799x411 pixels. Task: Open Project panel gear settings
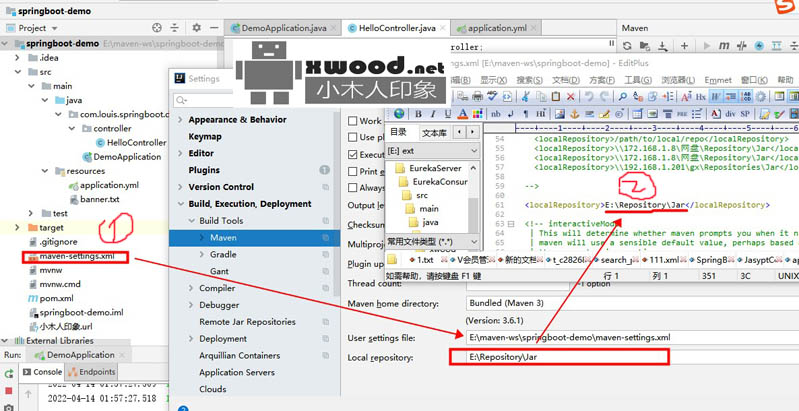tap(196, 28)
